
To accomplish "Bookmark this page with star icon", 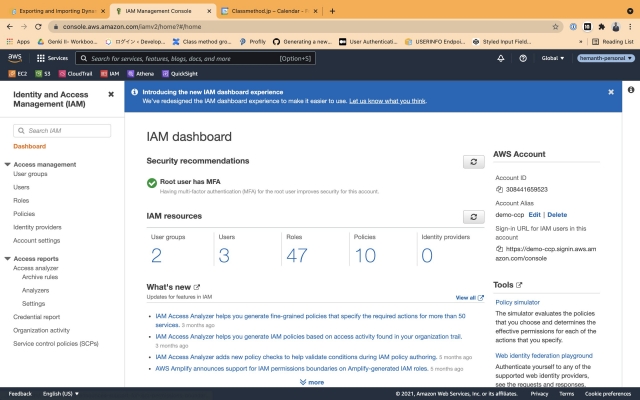I will [555, 27].
